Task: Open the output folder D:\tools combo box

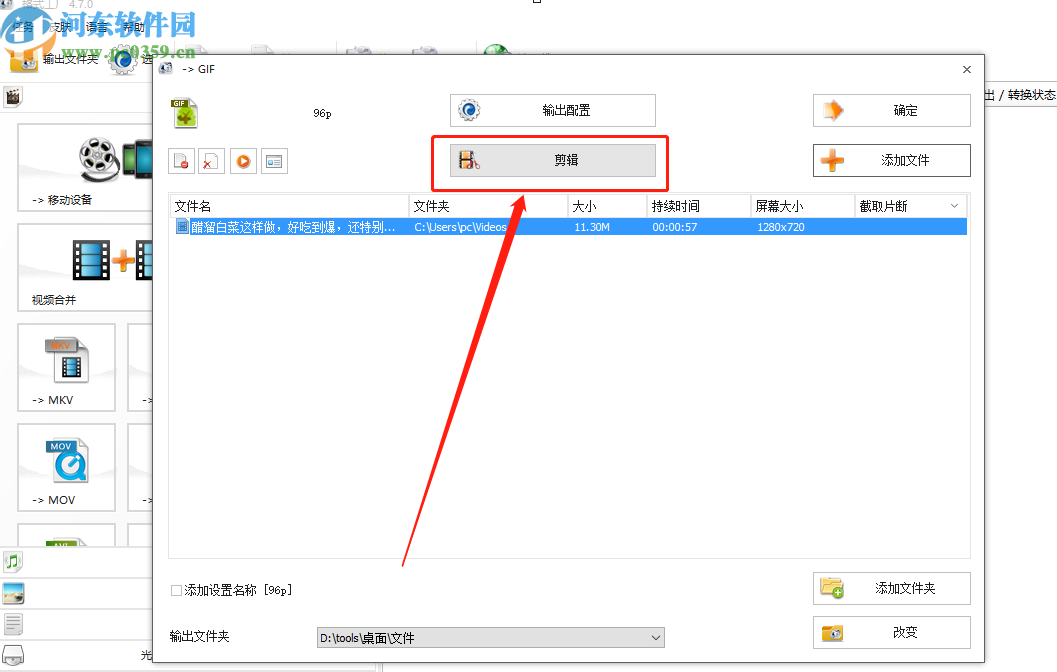Action: (491, 638)
